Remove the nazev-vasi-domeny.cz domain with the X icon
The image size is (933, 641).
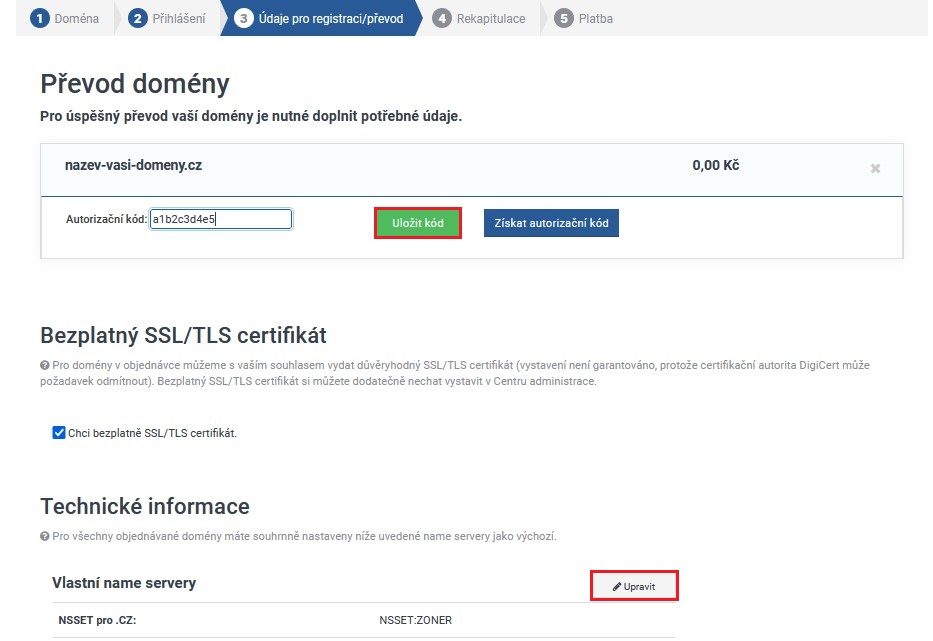pyautogui.click(x=875, y=169)
